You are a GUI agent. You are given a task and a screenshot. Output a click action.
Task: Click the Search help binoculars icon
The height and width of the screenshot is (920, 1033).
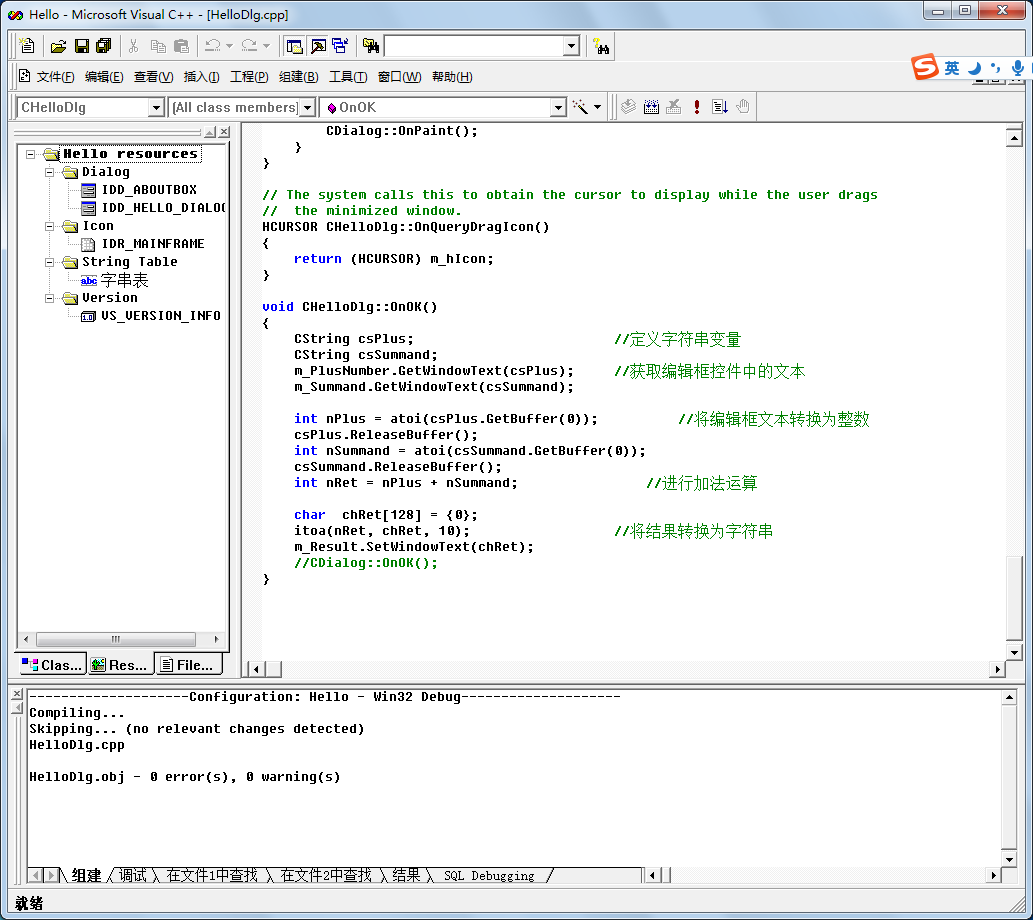point(601,46)
